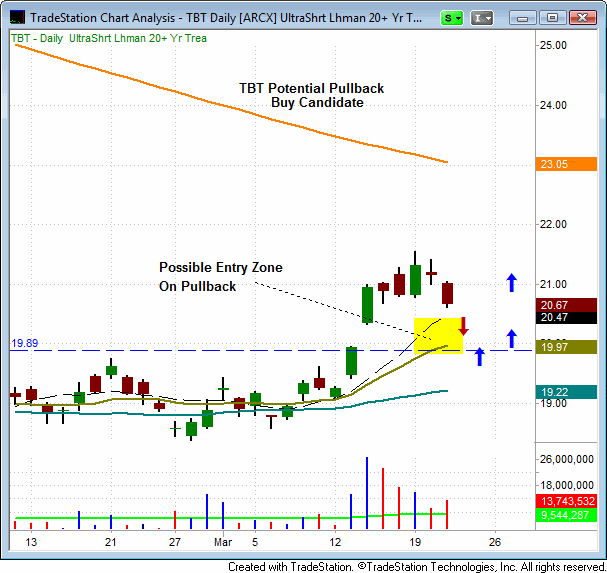Click the 19.89 support level label
607x573 pixels.
point(25,343)
